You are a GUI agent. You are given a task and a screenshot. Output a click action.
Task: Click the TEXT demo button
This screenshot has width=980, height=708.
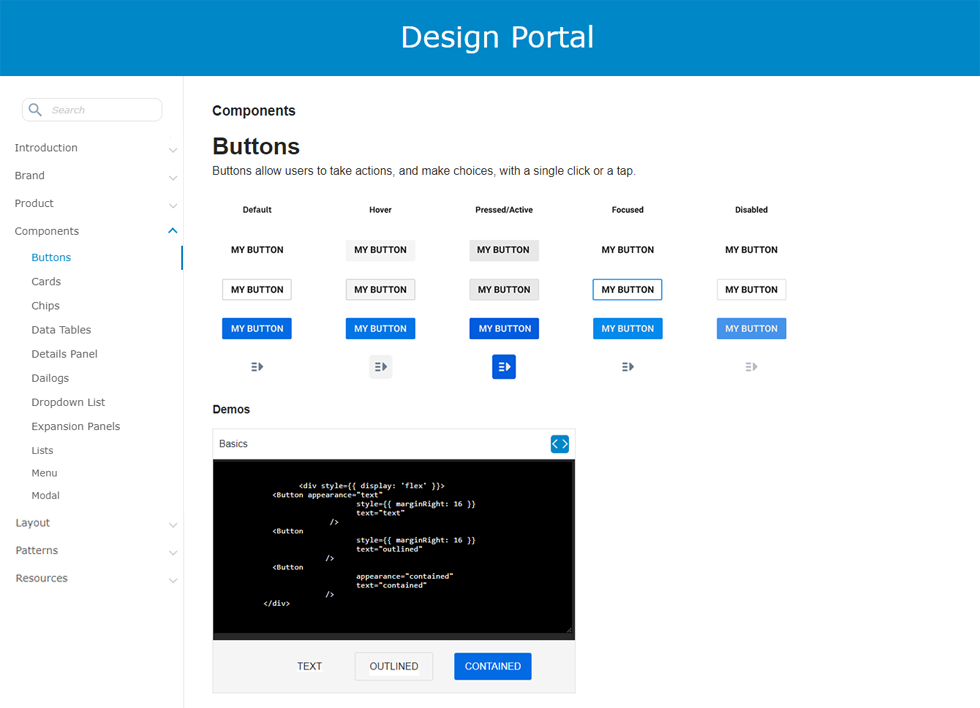pos(310,666)
